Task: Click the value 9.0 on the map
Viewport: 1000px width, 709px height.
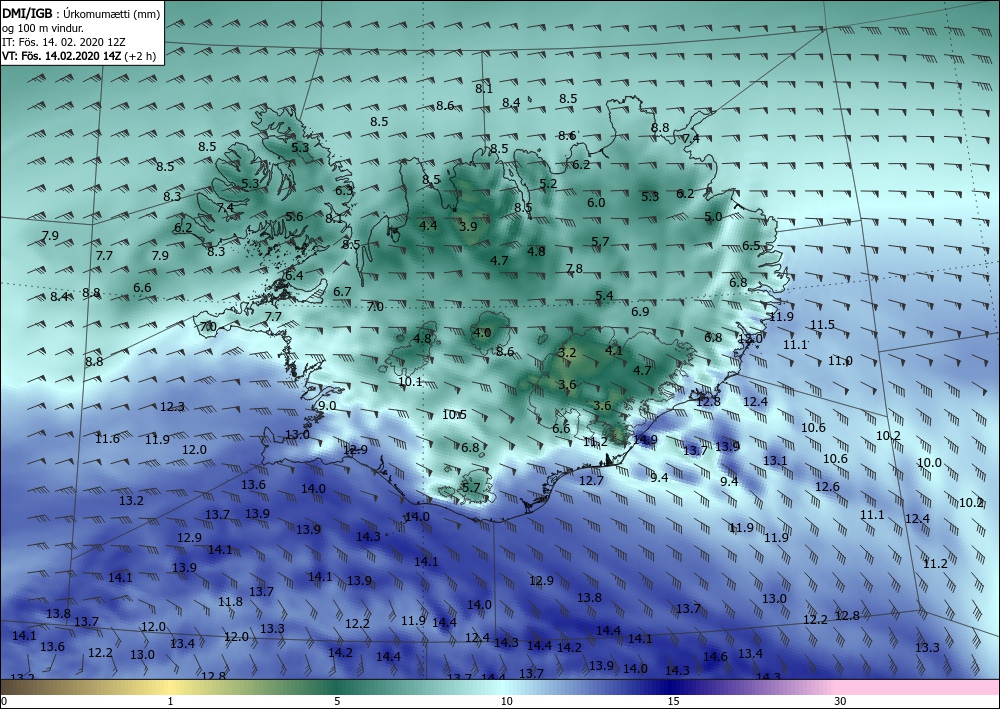Action: 327,406
